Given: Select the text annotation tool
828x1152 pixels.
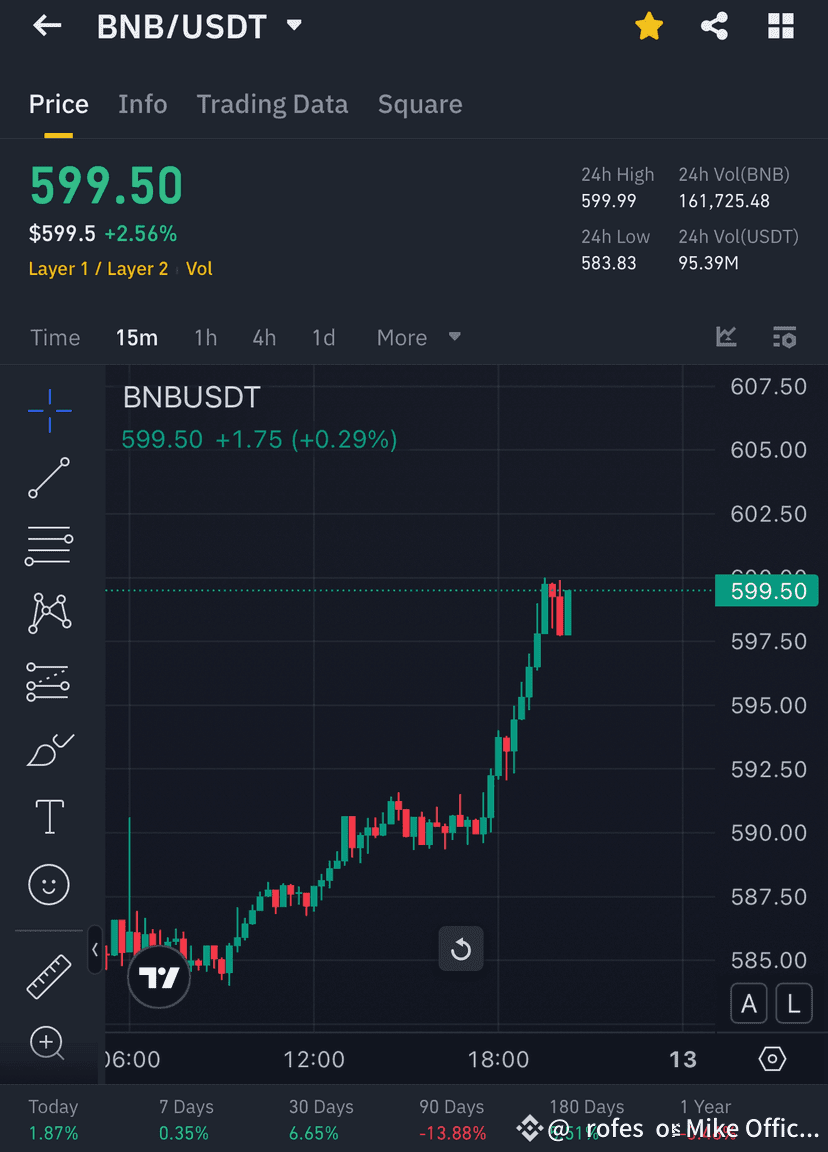Looking at the screenshot, I should (48, 816).
